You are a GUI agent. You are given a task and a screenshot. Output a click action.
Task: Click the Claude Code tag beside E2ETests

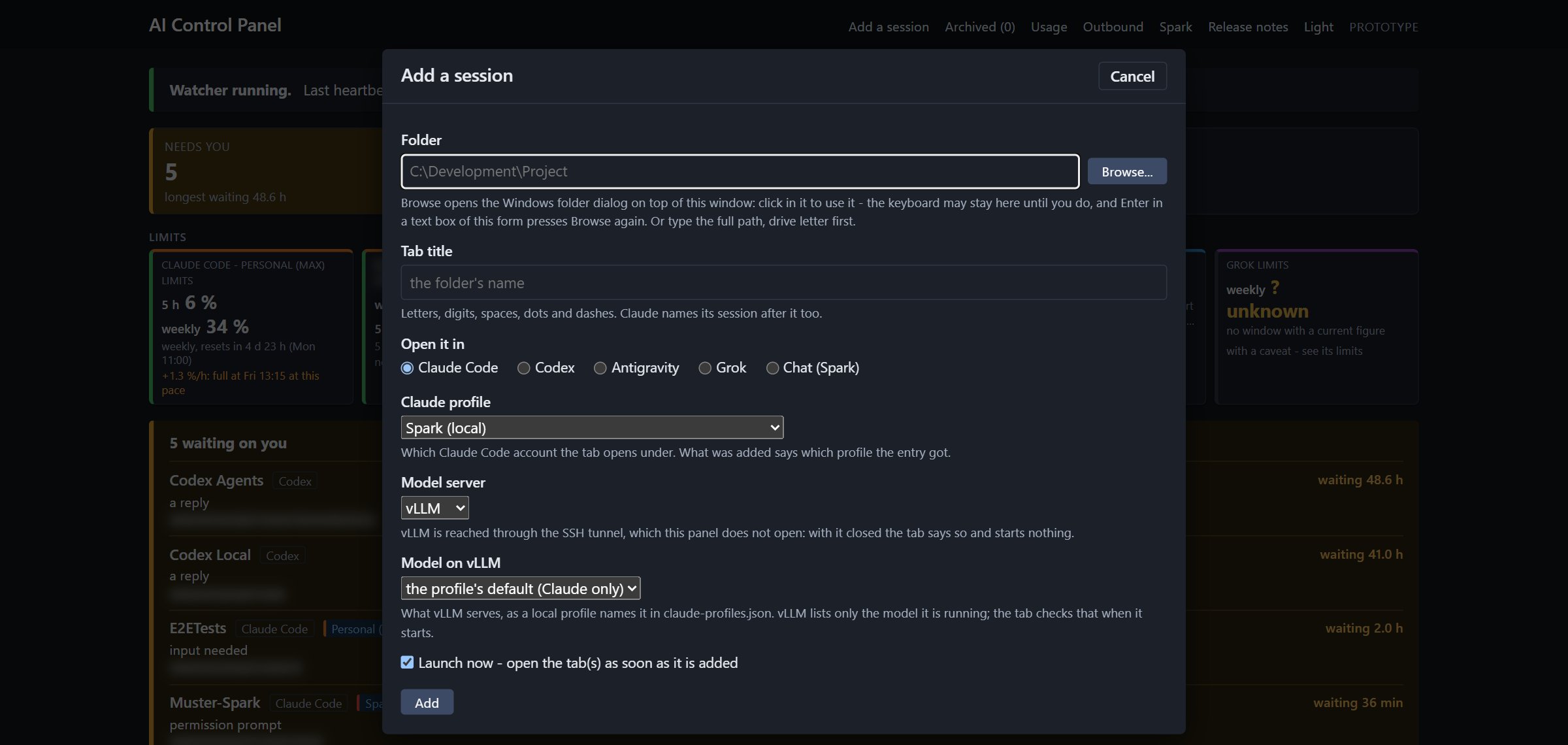[274, 629]
